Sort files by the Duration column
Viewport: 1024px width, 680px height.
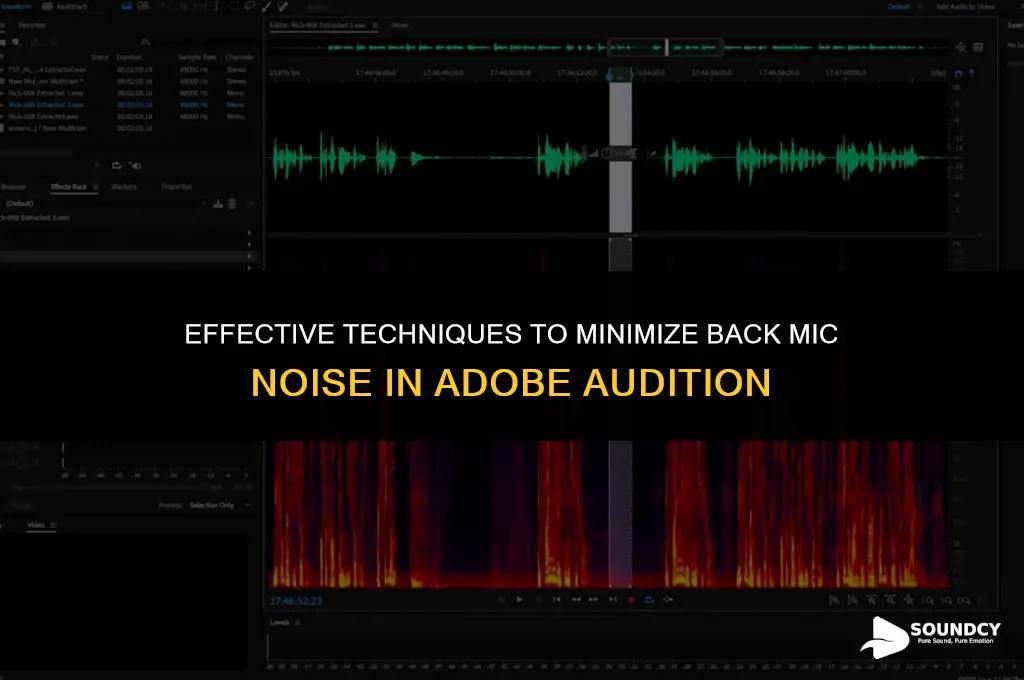[129, 57]
